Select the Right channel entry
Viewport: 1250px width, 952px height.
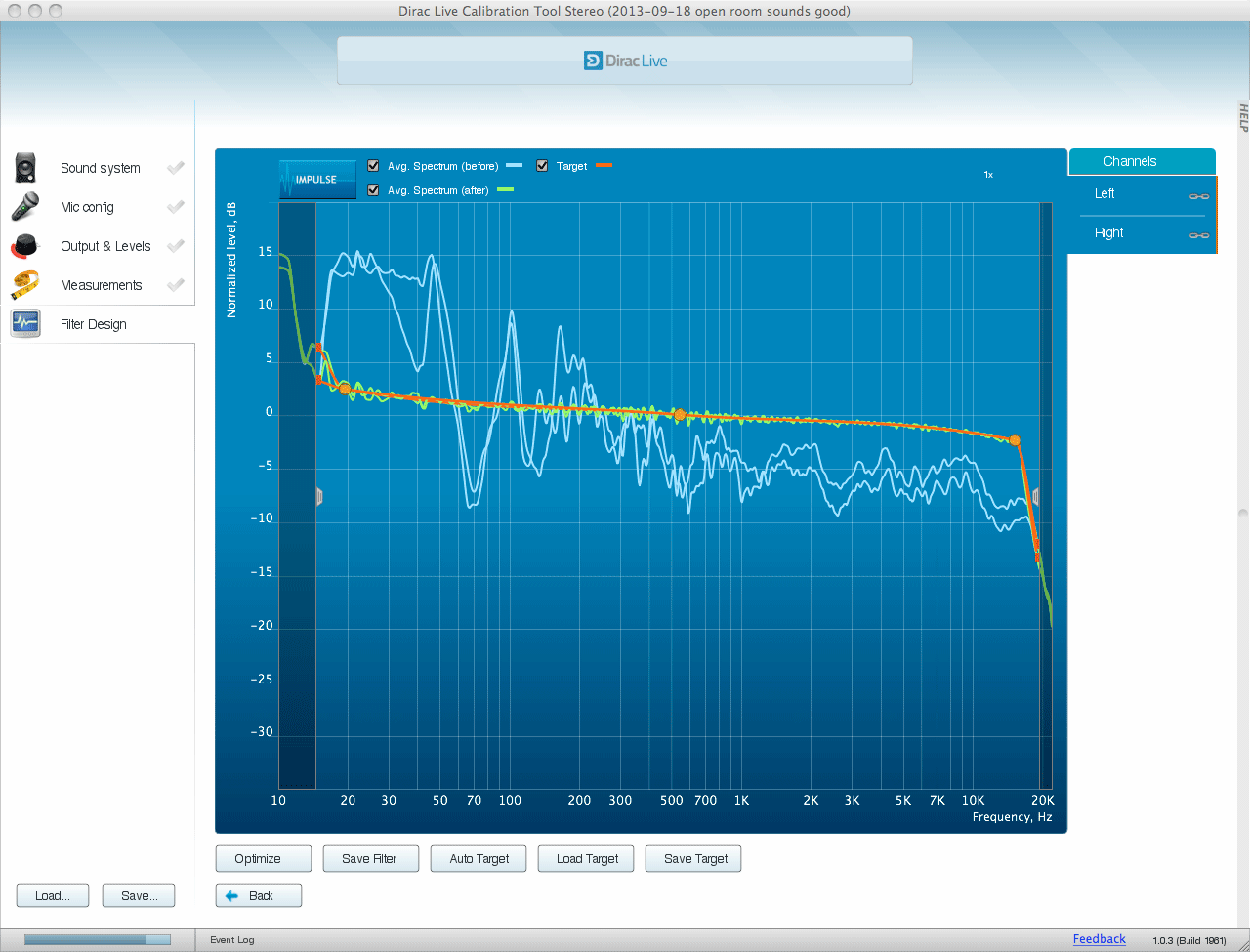pyautogui.click(x=1109, y=233)
